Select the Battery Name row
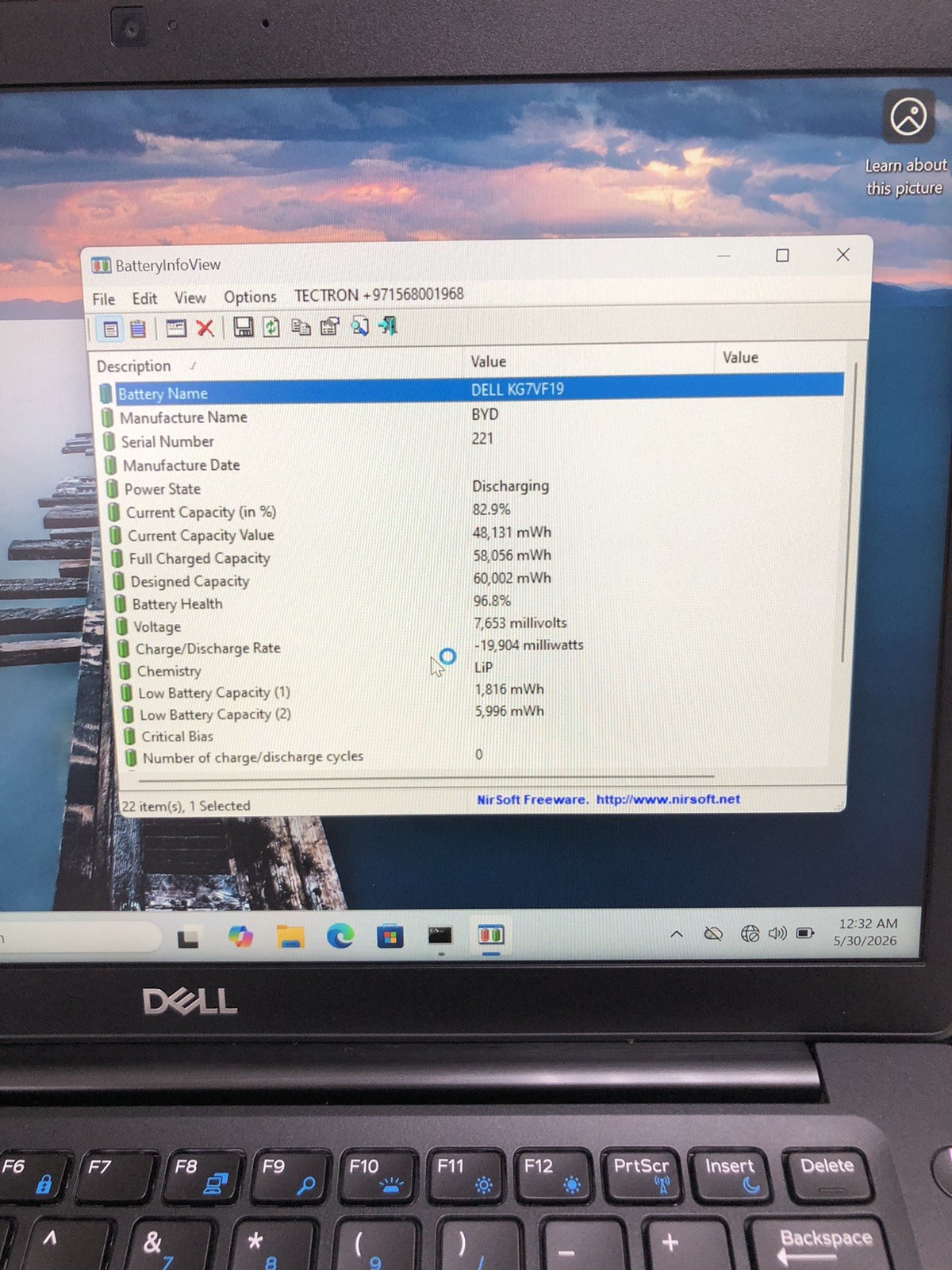 471,391
